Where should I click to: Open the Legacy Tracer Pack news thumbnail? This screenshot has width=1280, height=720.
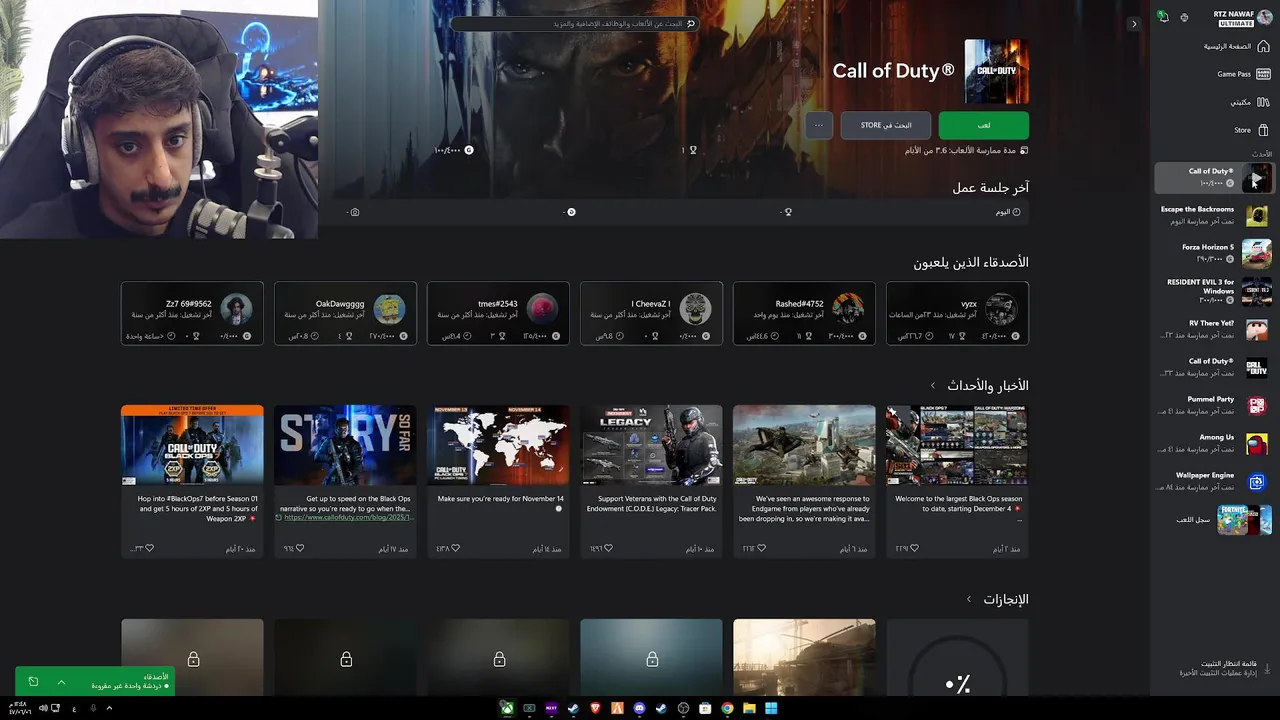(651, 445)
